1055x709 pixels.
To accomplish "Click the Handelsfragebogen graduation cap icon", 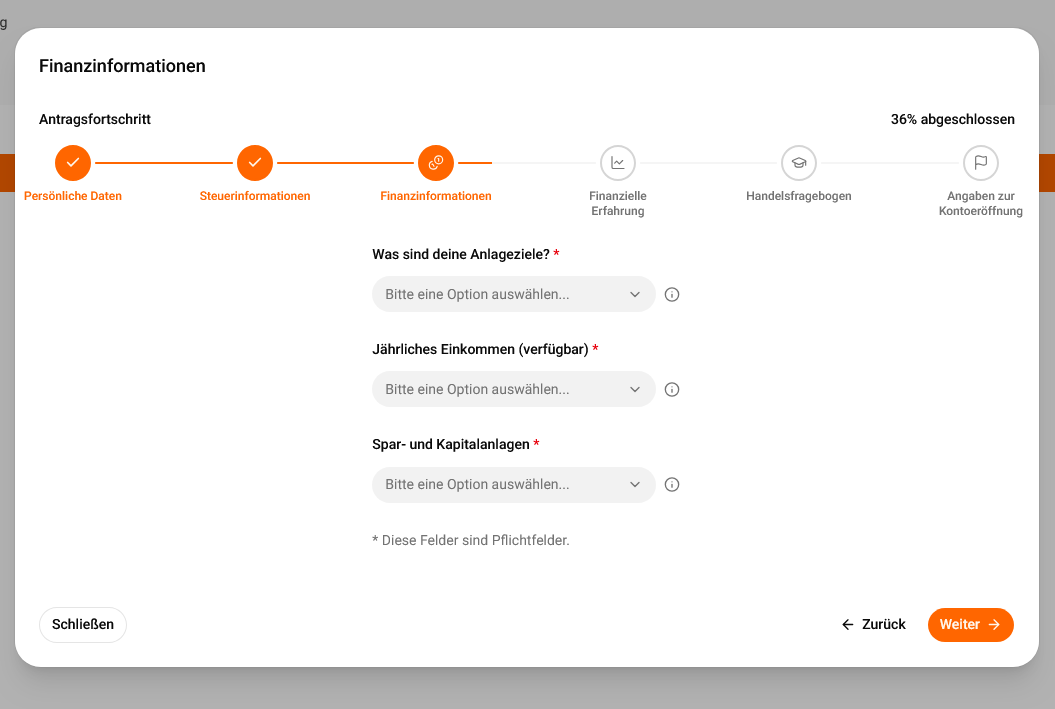I will (x=799, y=163).
